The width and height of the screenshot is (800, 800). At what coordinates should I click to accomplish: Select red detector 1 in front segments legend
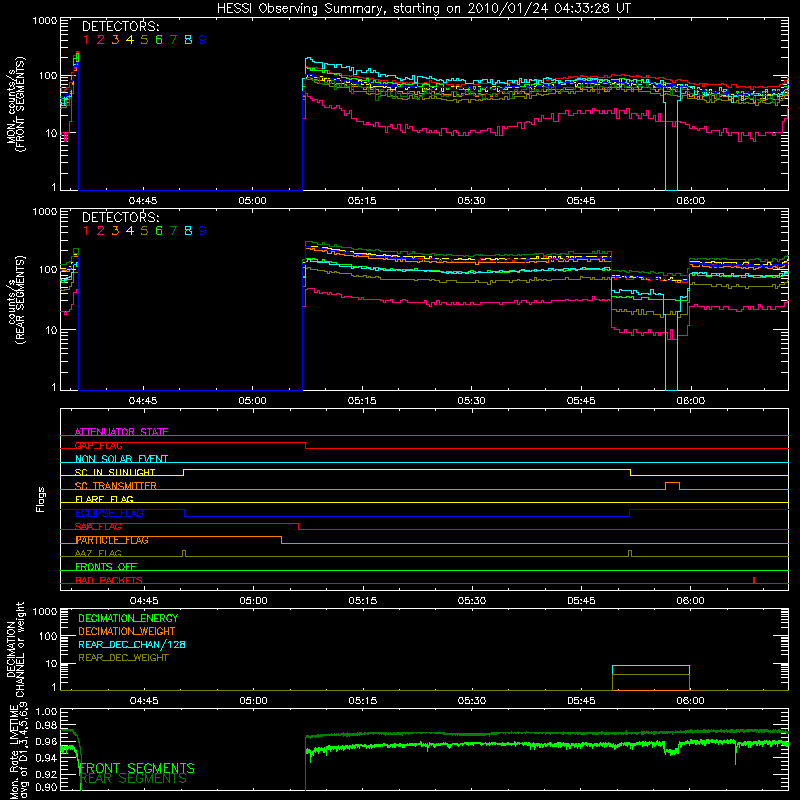pos(86,40)
